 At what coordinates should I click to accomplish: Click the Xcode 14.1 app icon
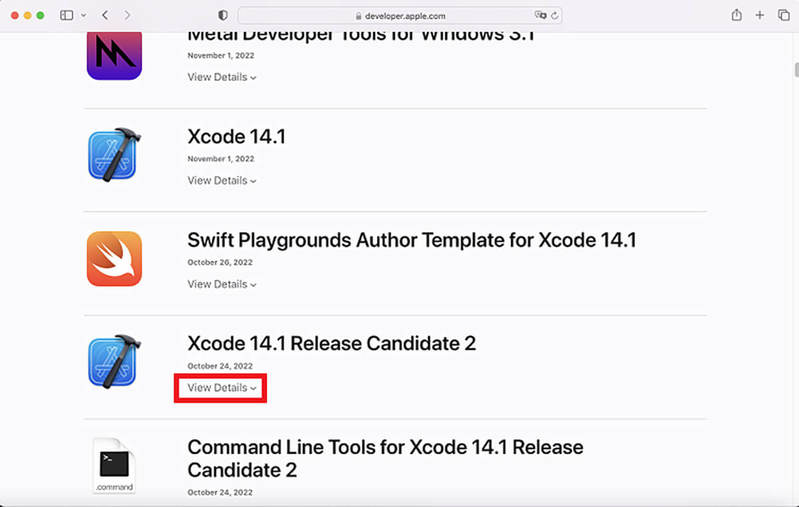click(114, 155)
